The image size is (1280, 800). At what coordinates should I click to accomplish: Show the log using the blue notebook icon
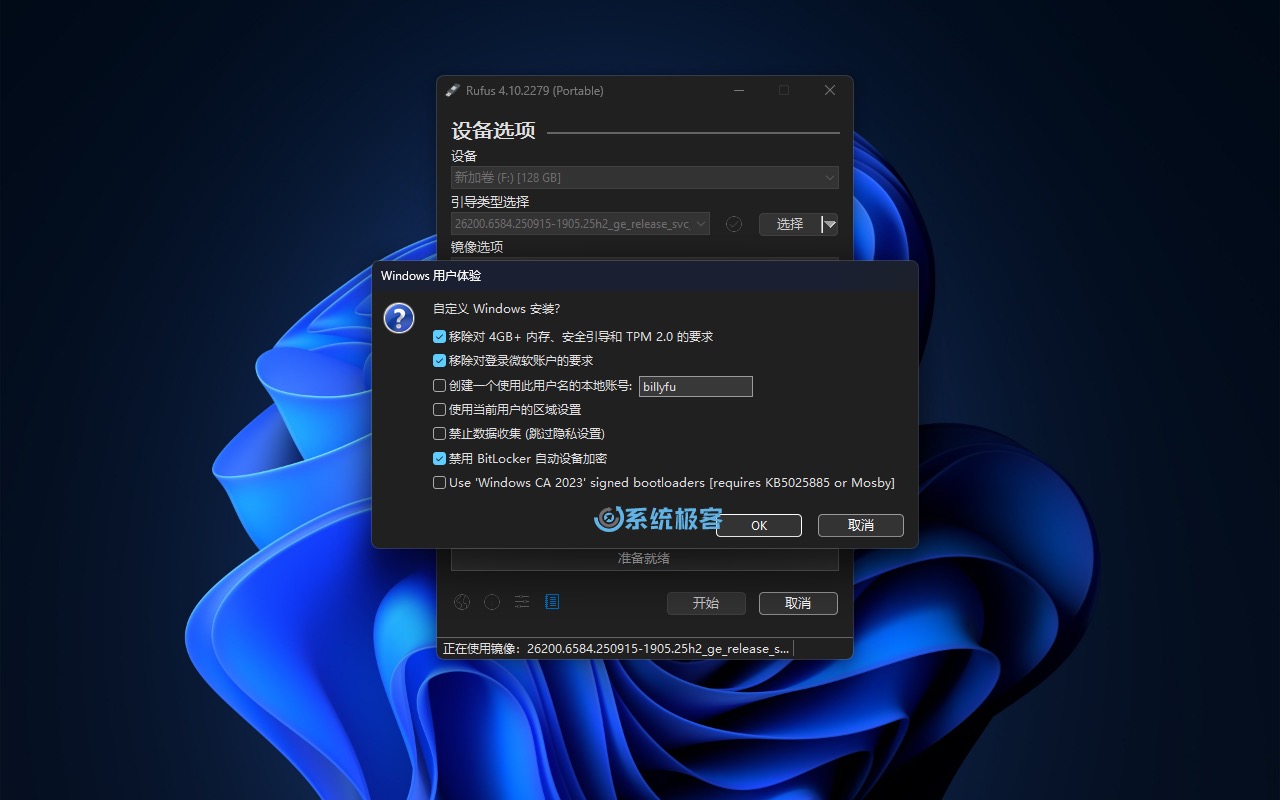(x=552, y=602)
